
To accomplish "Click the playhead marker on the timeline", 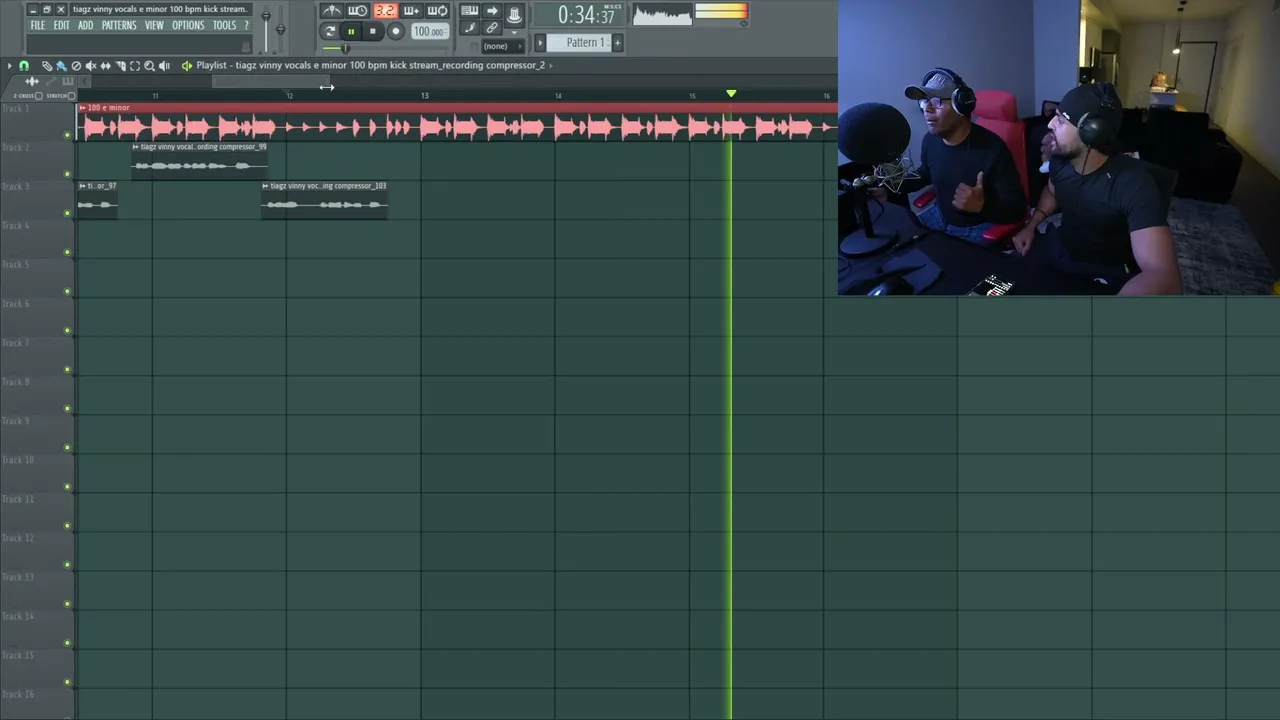I will coord(731,93).
